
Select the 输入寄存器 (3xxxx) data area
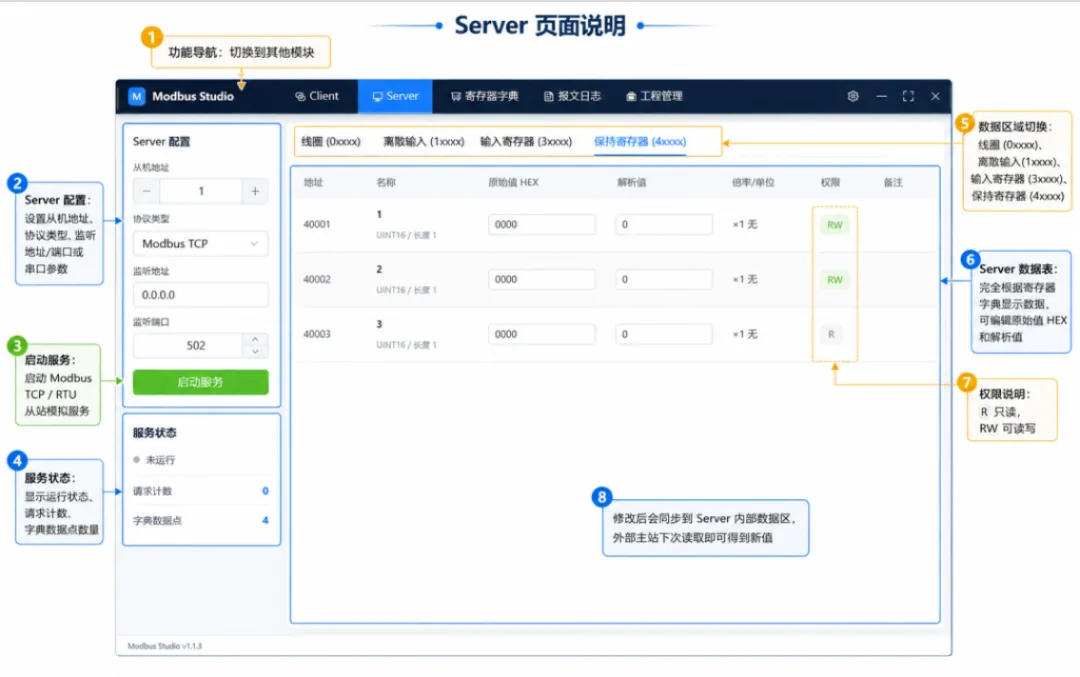pos(526,142)
